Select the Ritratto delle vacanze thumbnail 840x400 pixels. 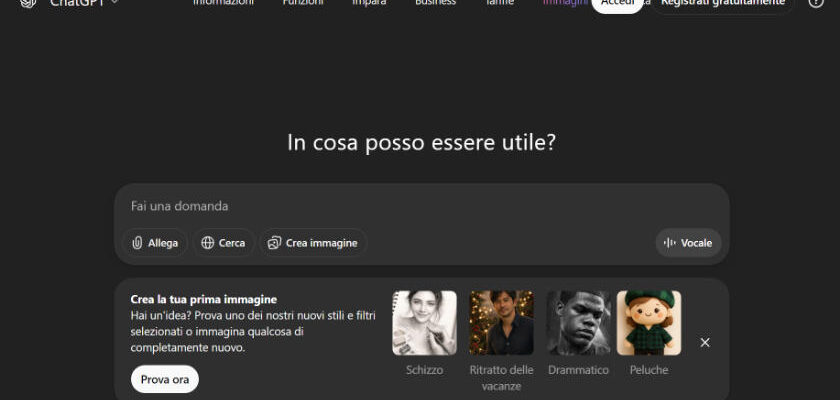pos(501,323)
